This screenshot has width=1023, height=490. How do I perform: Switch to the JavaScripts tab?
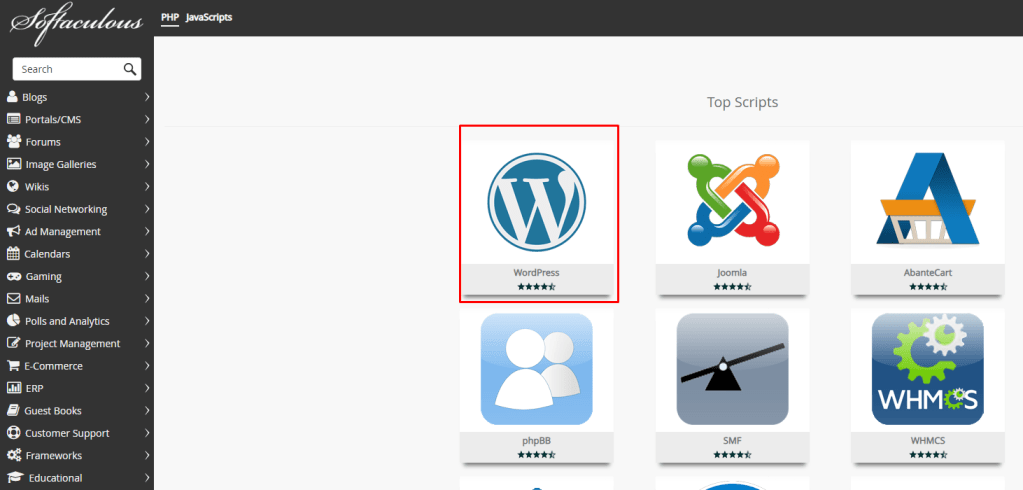tap(209, 17)
